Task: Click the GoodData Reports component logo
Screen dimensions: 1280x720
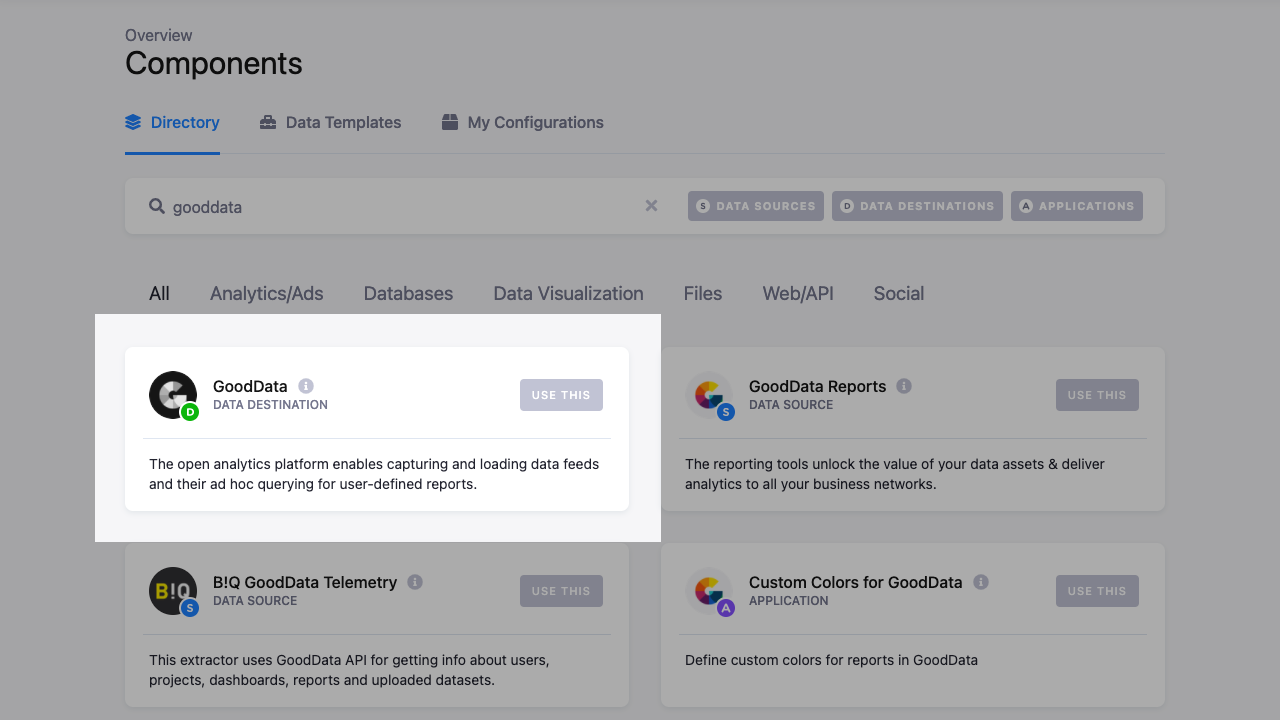Action: point(709,395)
